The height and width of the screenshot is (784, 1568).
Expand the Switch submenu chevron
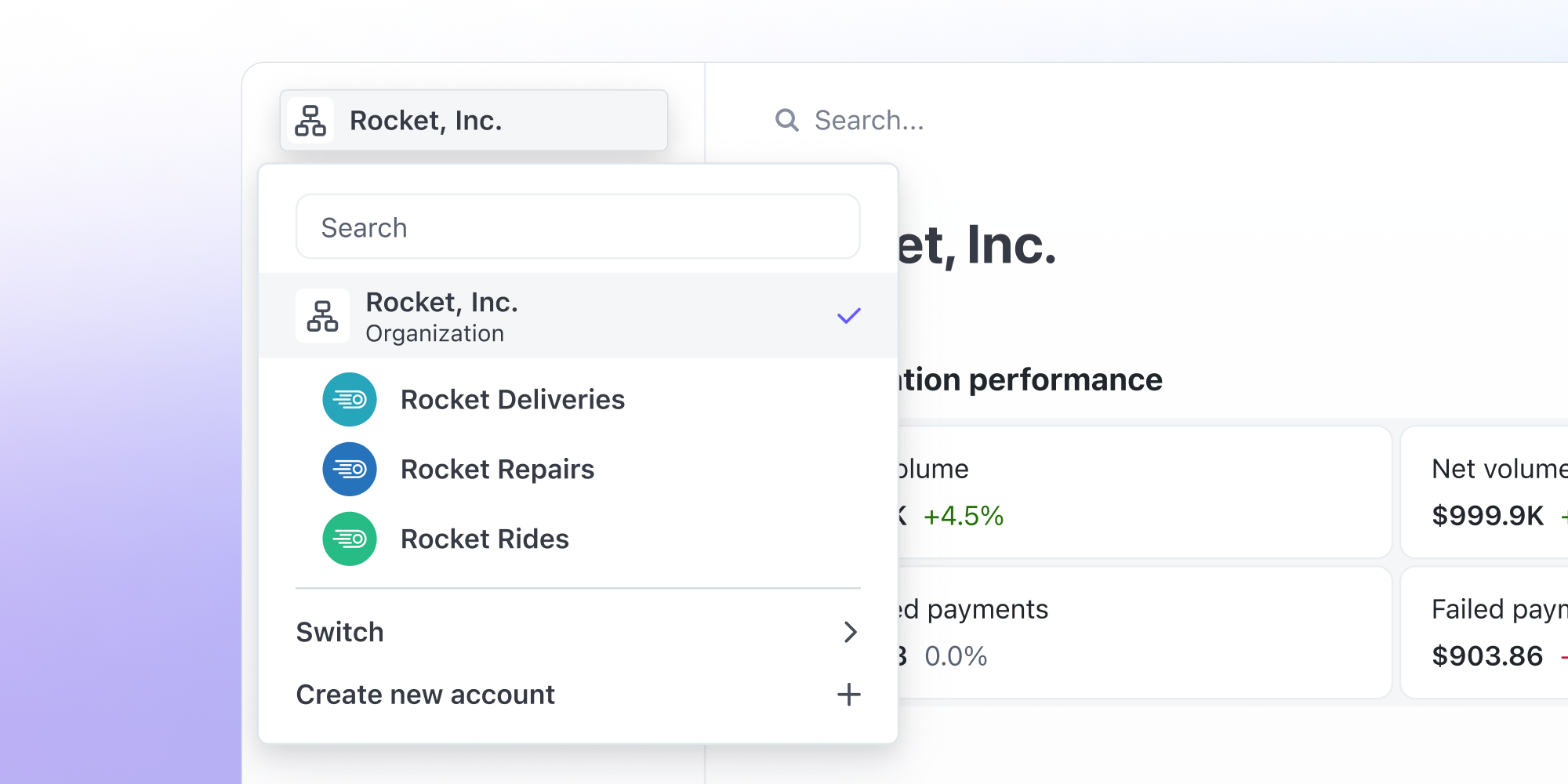(x=851, y=632)
